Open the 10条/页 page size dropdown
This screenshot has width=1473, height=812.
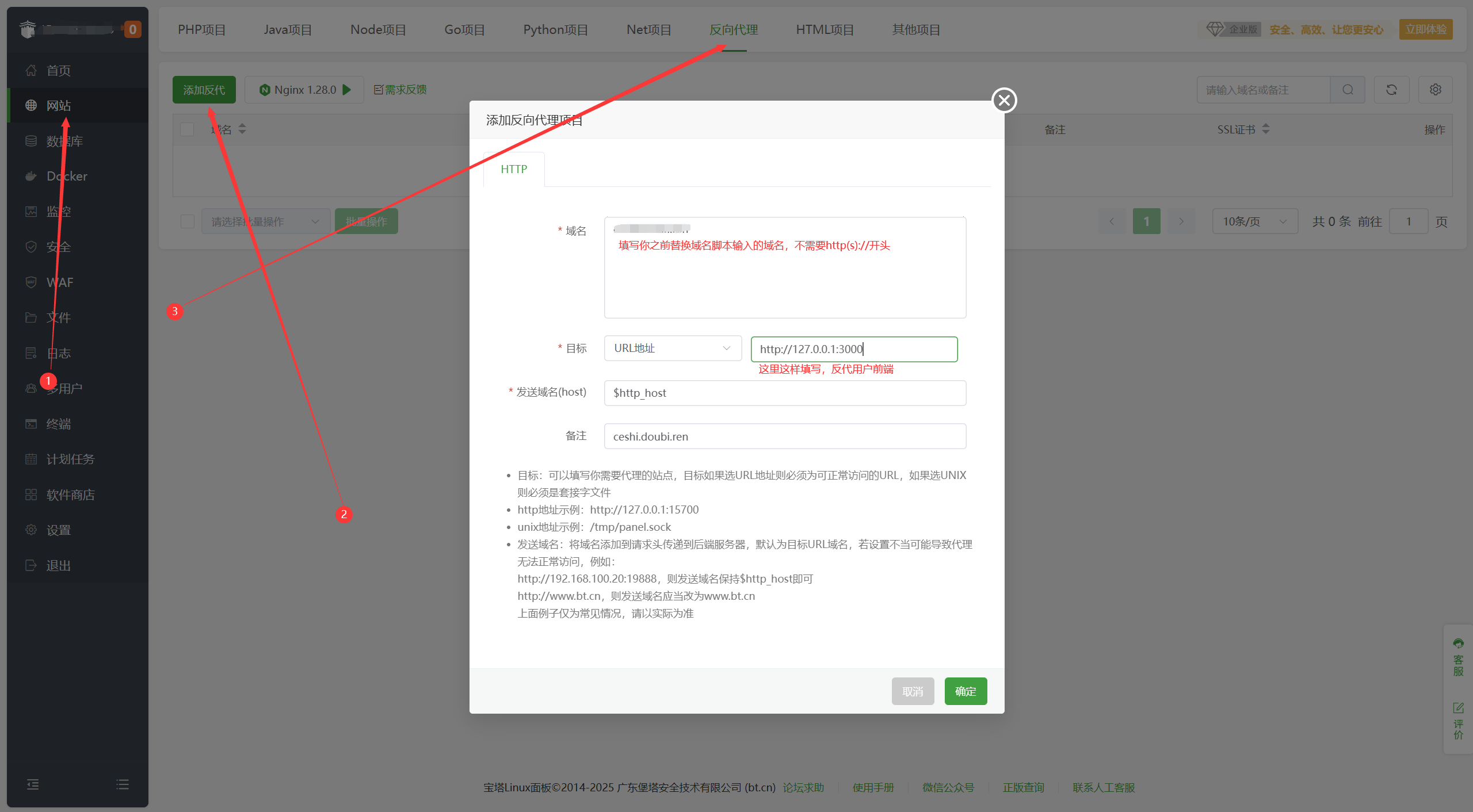pos(1255,221)
